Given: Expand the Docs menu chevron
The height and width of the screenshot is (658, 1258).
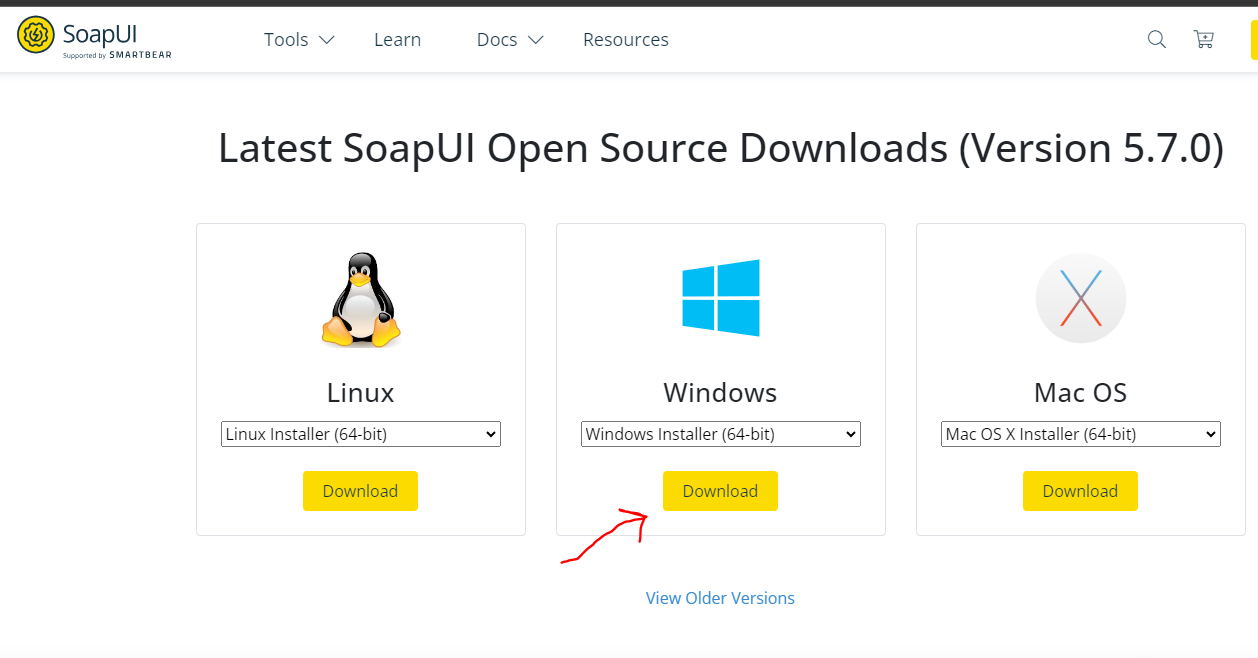Looking at the screenshot, I should click(x=536, y=40).
